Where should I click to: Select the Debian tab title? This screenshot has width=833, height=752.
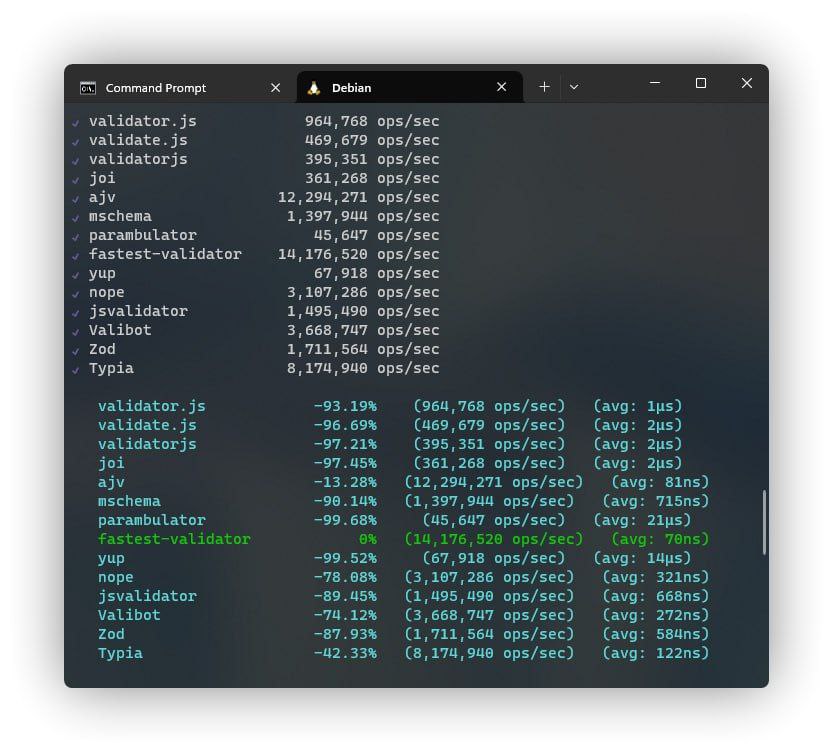[351, 88]
